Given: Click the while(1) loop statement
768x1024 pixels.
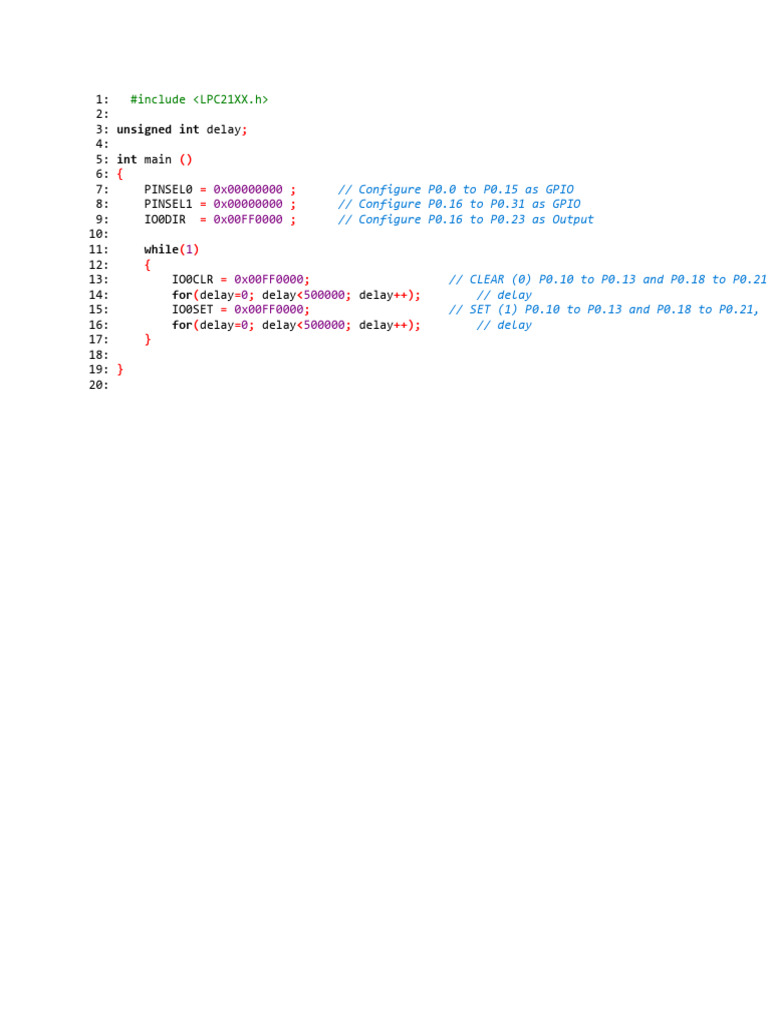Looking at the screenshot, I should tap(171, 249).
